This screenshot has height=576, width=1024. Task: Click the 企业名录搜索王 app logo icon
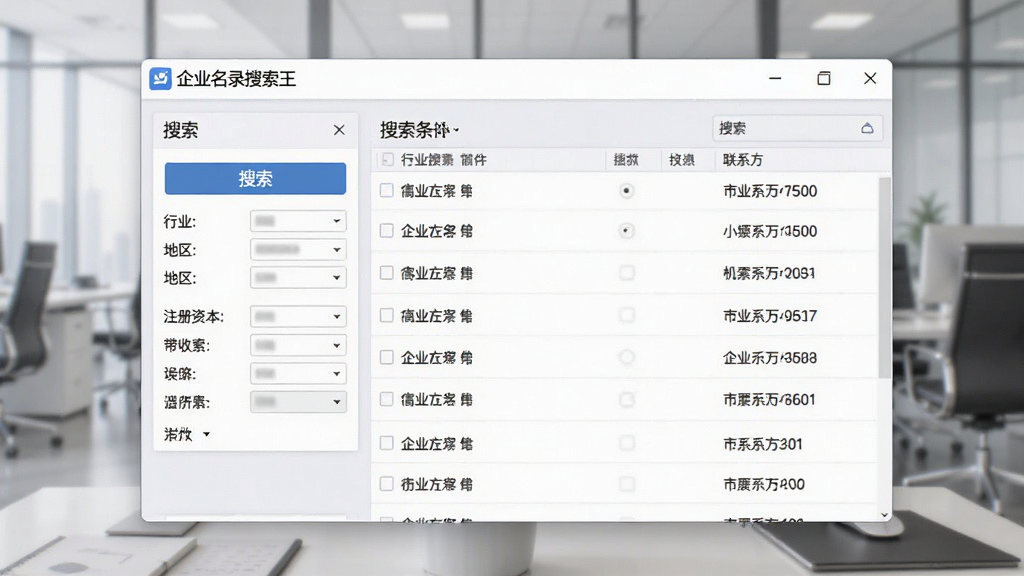pyautogui.click(x=160, y=78)
